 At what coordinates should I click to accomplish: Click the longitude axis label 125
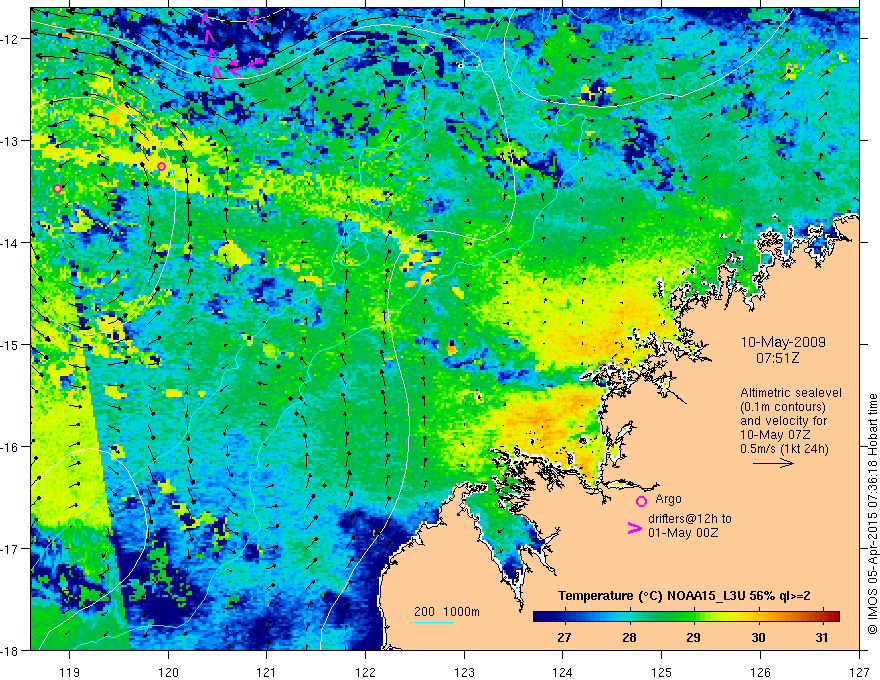click(x=662, y=672)
